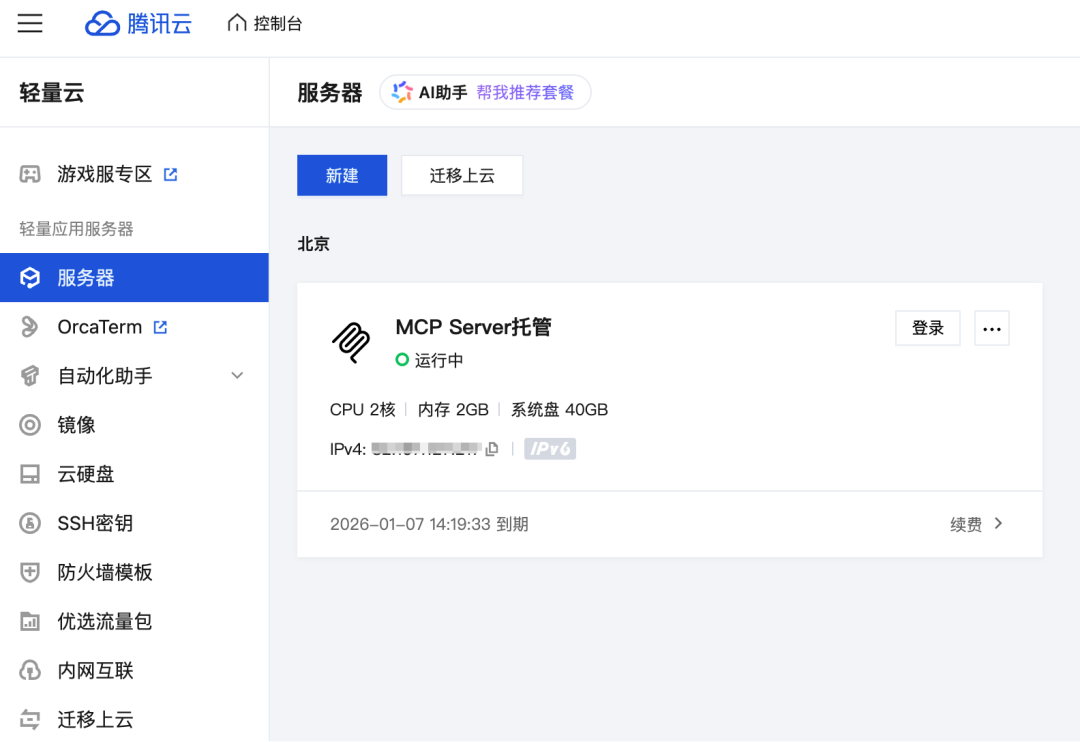
Task: Copy the IPv4 address
Action: point(492,449)
